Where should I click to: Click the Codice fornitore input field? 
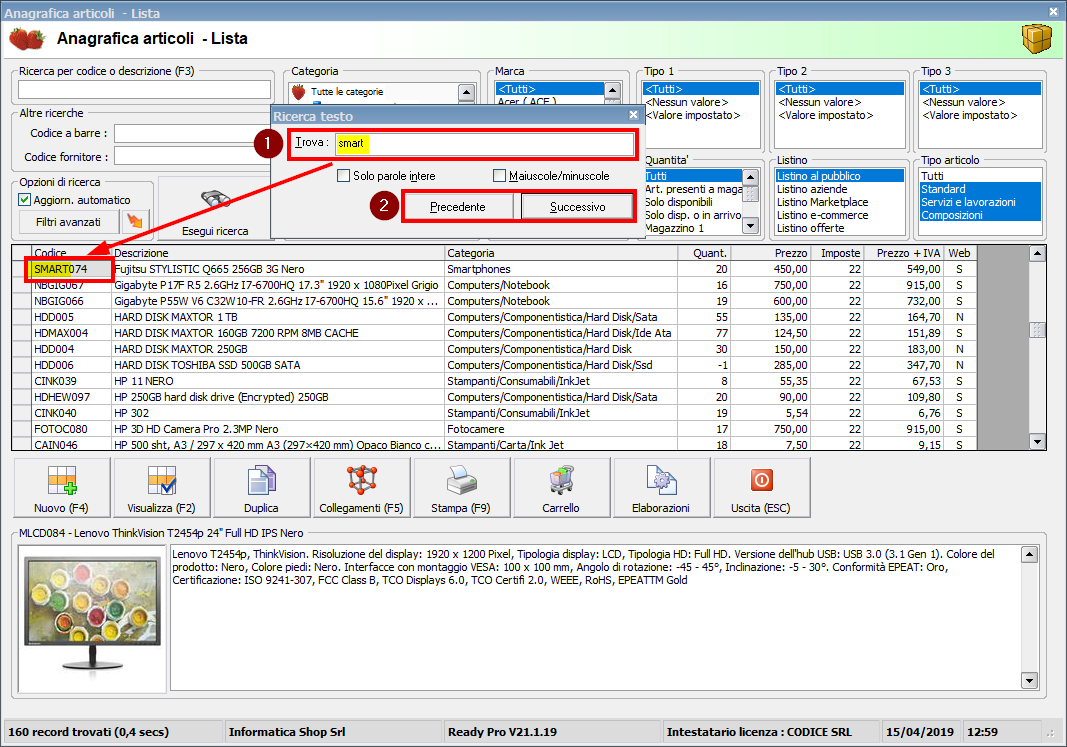pos(191,156)
